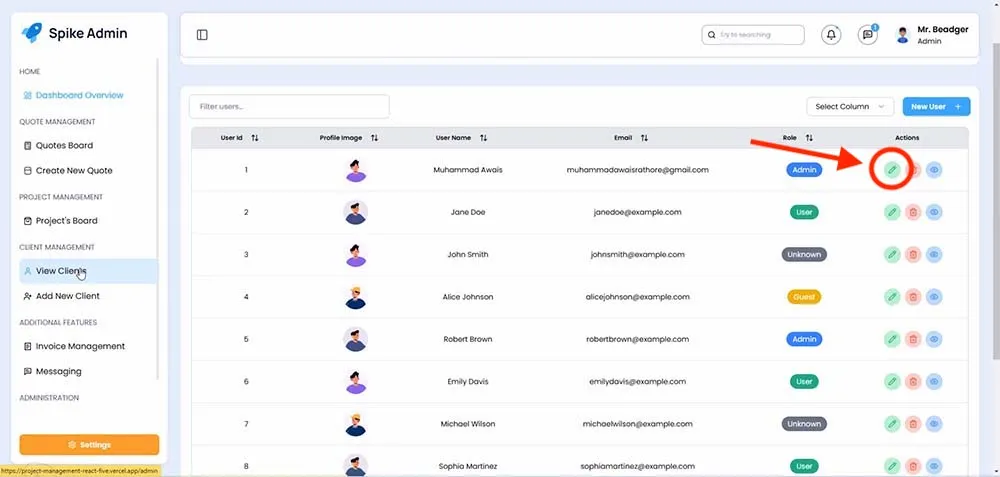The width and height of the screenshot is (1000, 477).
Task: Click the email robertbrown@example.com
Action: point(638,339)
